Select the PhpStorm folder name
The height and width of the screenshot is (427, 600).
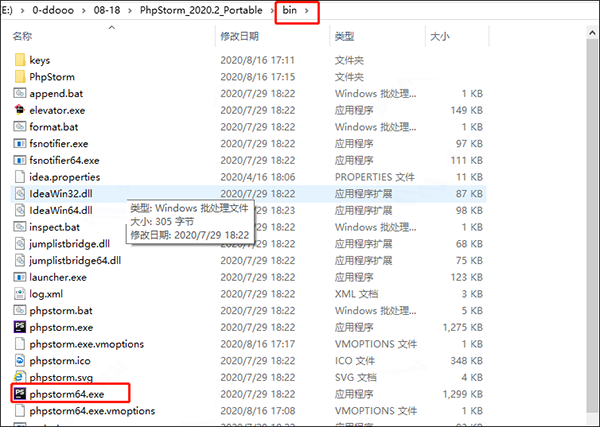click(x=52, y=77)
